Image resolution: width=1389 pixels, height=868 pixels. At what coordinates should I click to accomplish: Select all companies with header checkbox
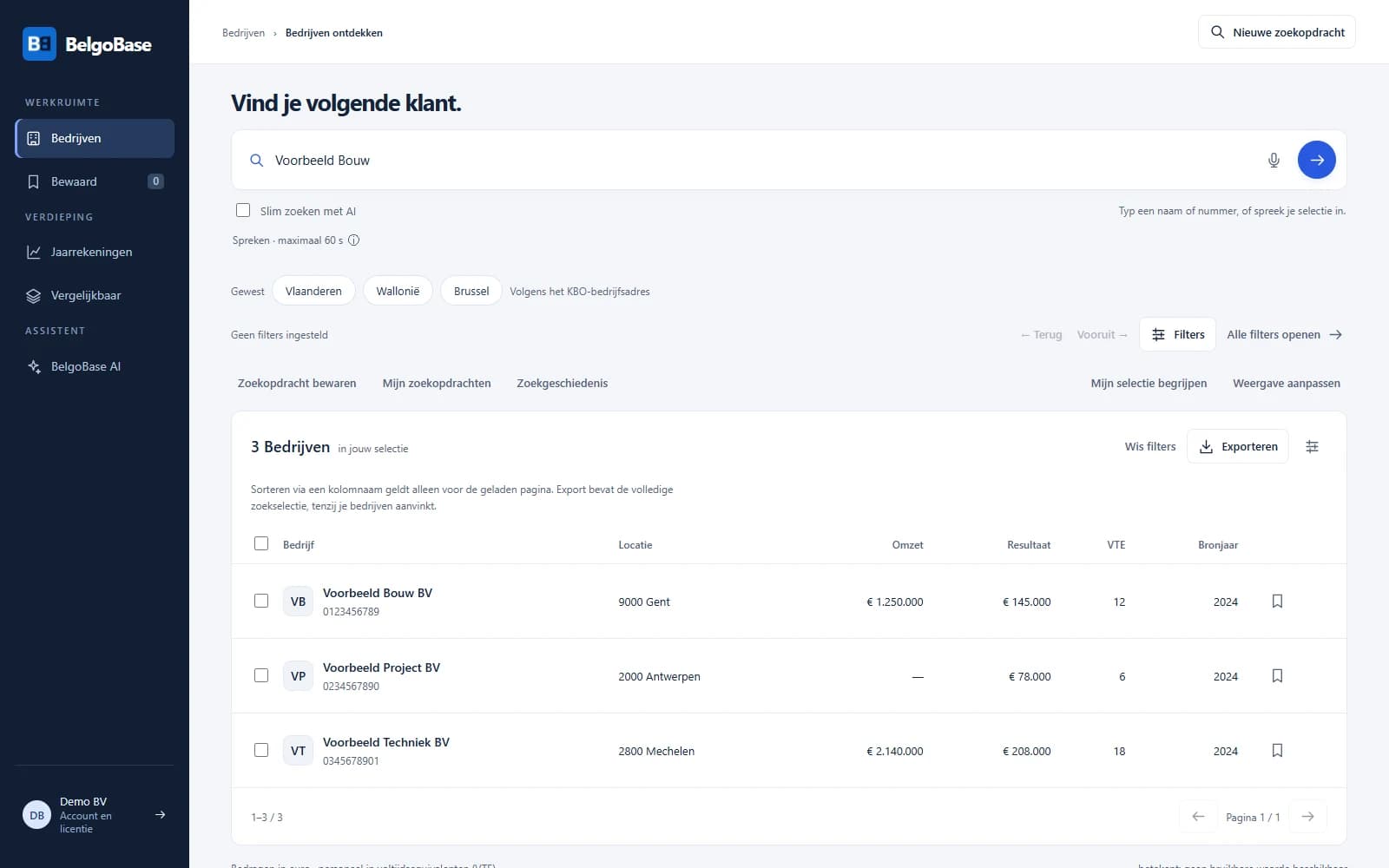click(261, 543)
